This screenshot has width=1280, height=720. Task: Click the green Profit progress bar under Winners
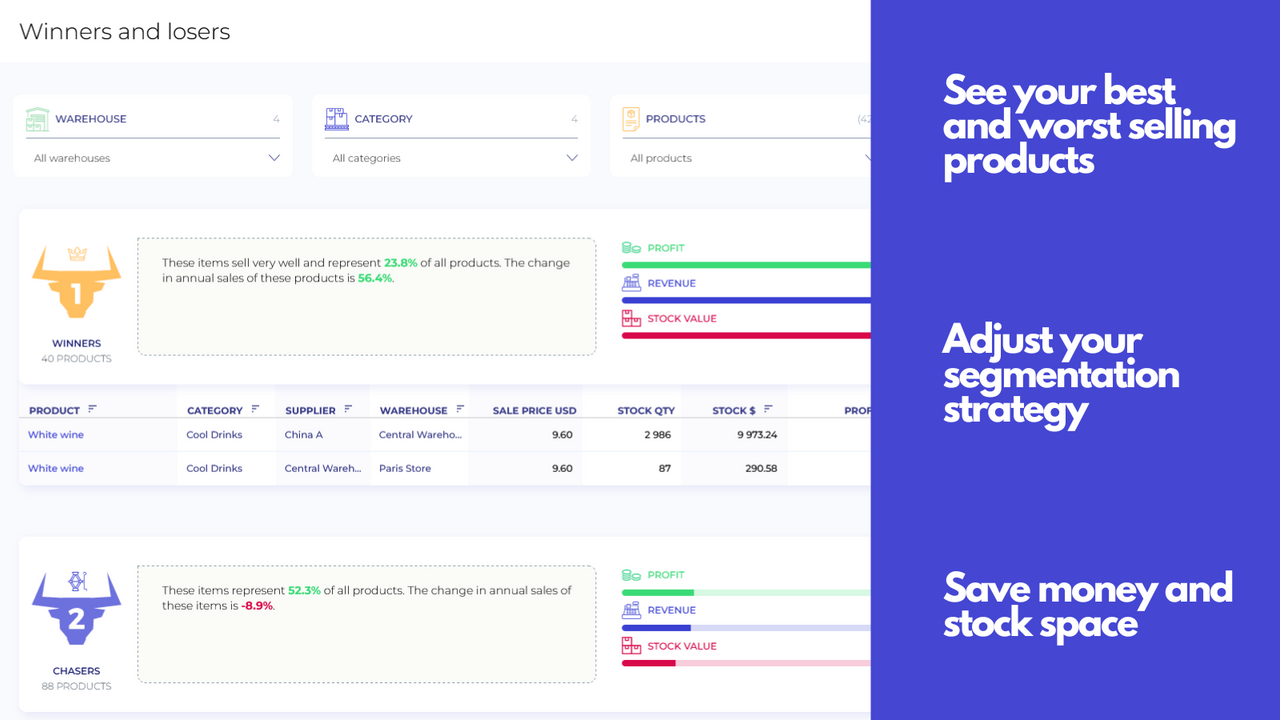[x=745, y=264]
